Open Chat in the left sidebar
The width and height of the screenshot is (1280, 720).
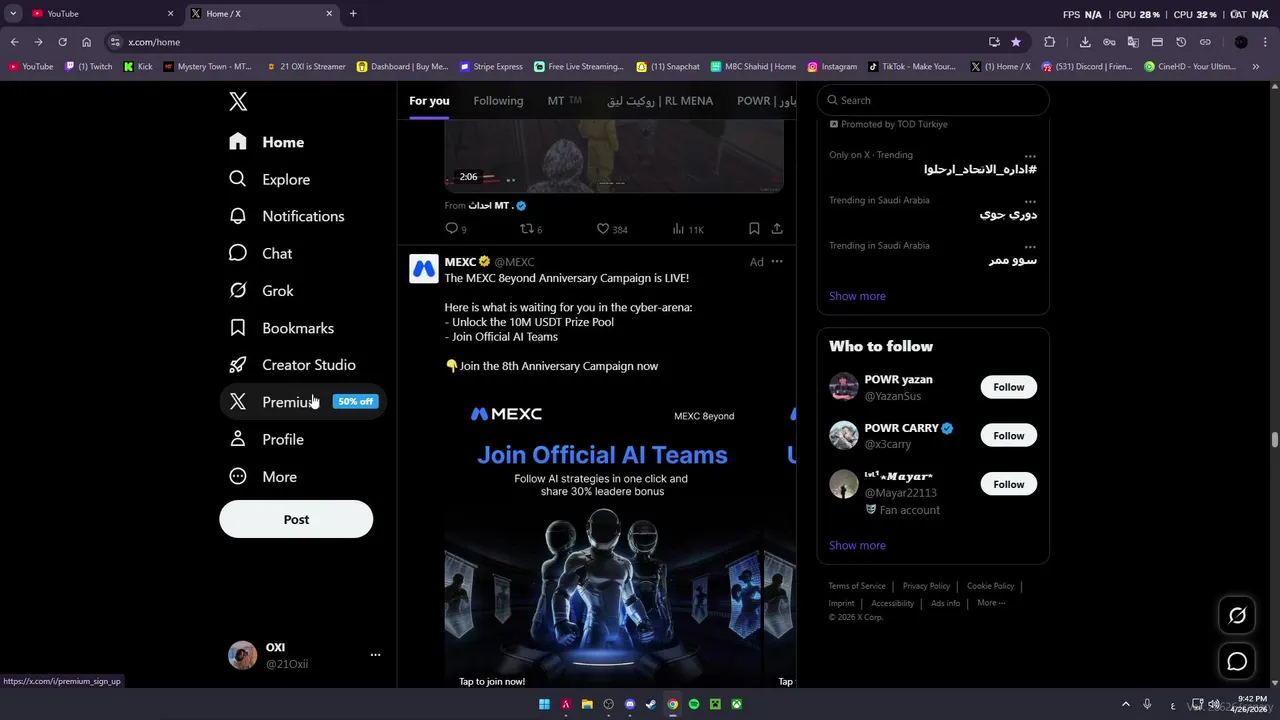tap(261, 254)
